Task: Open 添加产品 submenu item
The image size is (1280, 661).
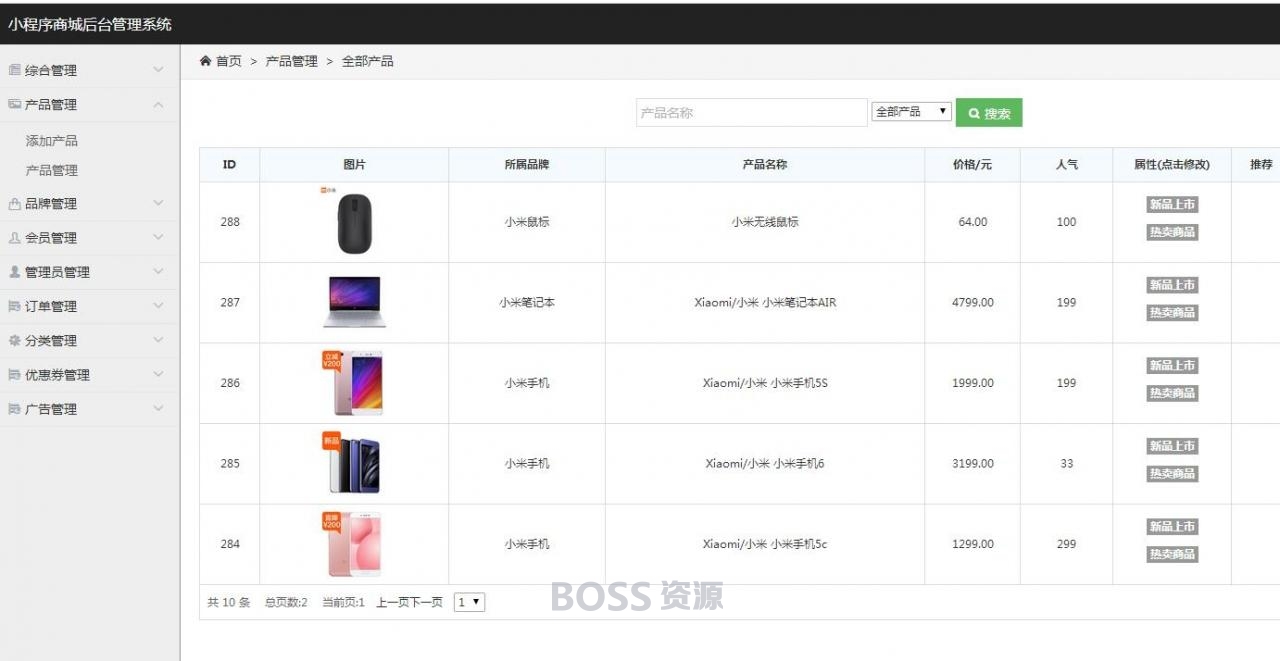Action: pos(52,141)
